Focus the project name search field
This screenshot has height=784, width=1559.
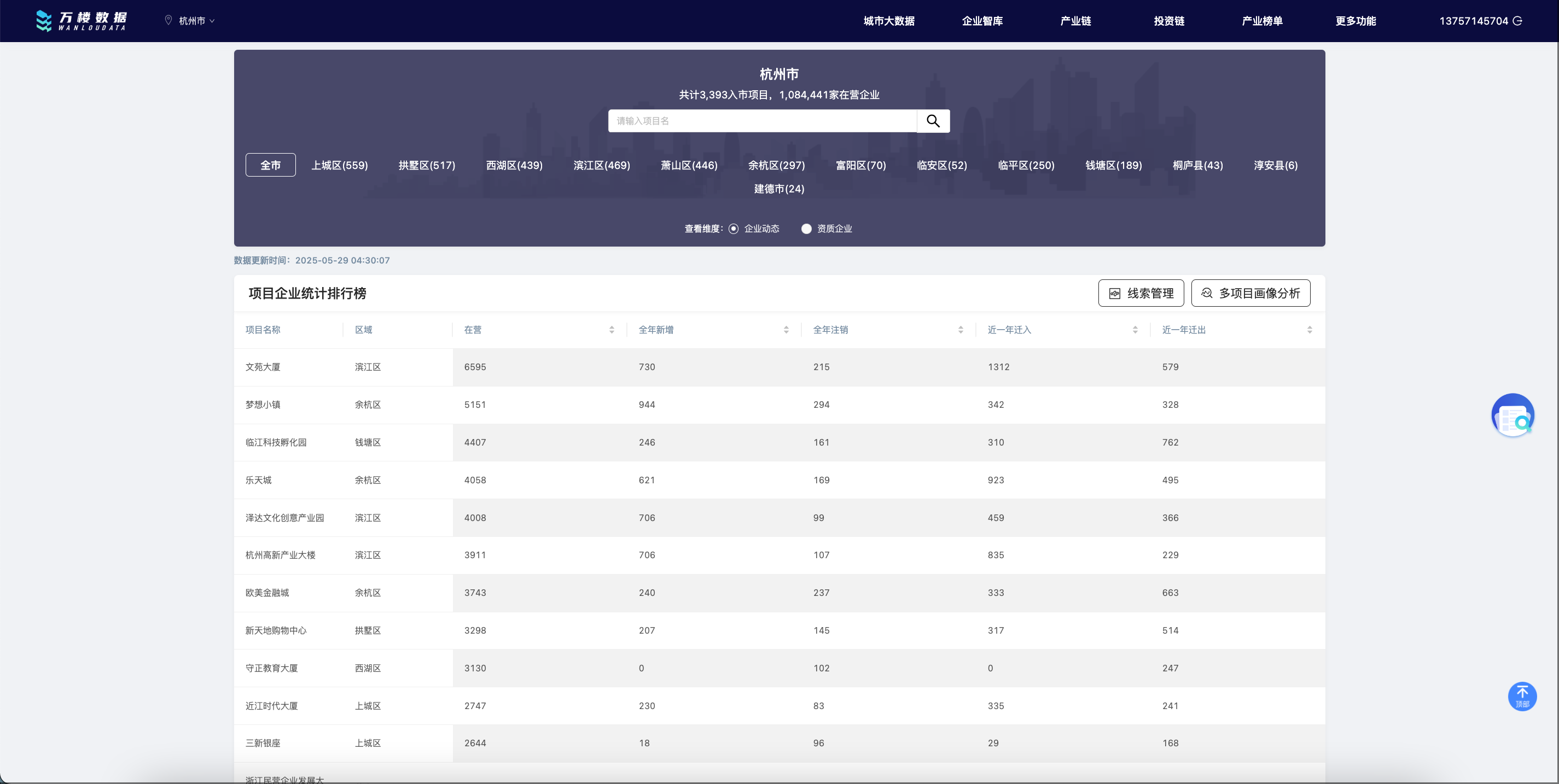[x=761, y=121]
